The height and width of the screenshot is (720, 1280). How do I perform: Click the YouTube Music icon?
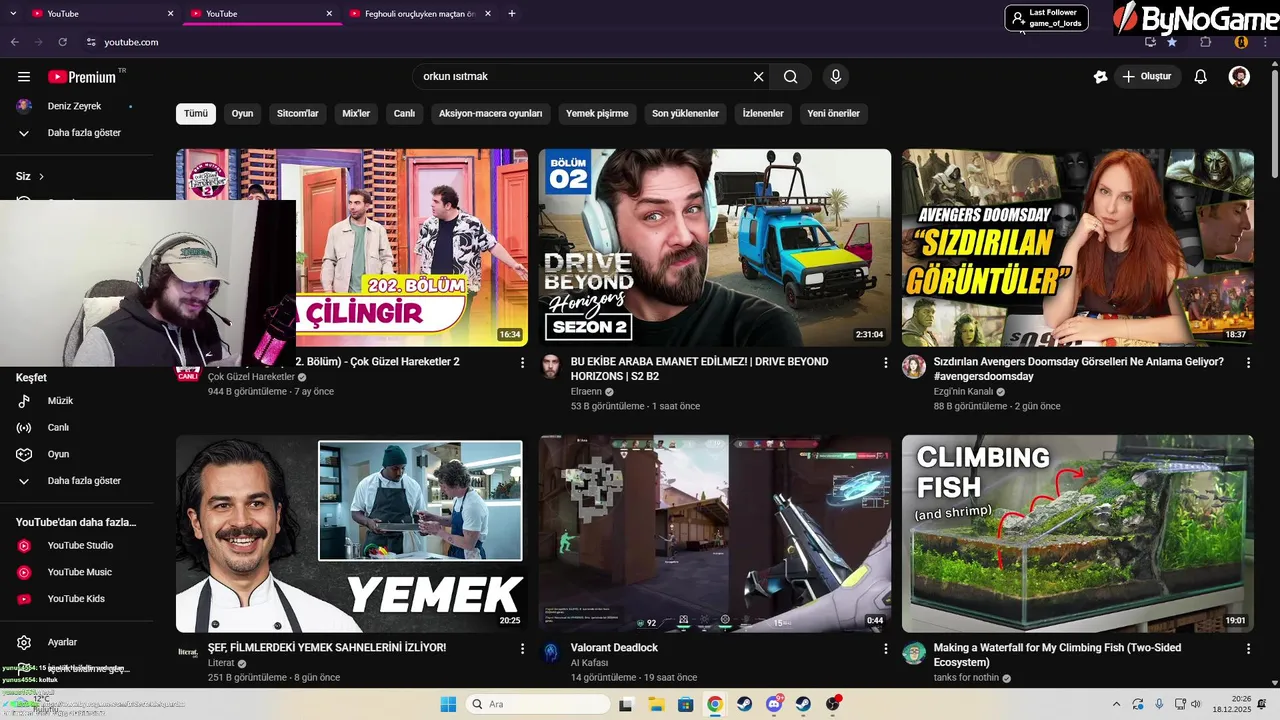click(x=24, y=572)
